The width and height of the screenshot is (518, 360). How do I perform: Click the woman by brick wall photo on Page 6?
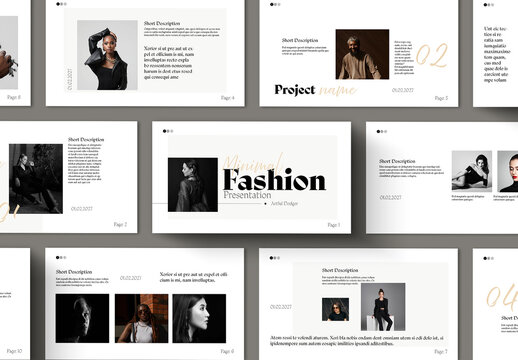[x=142, y=318]
